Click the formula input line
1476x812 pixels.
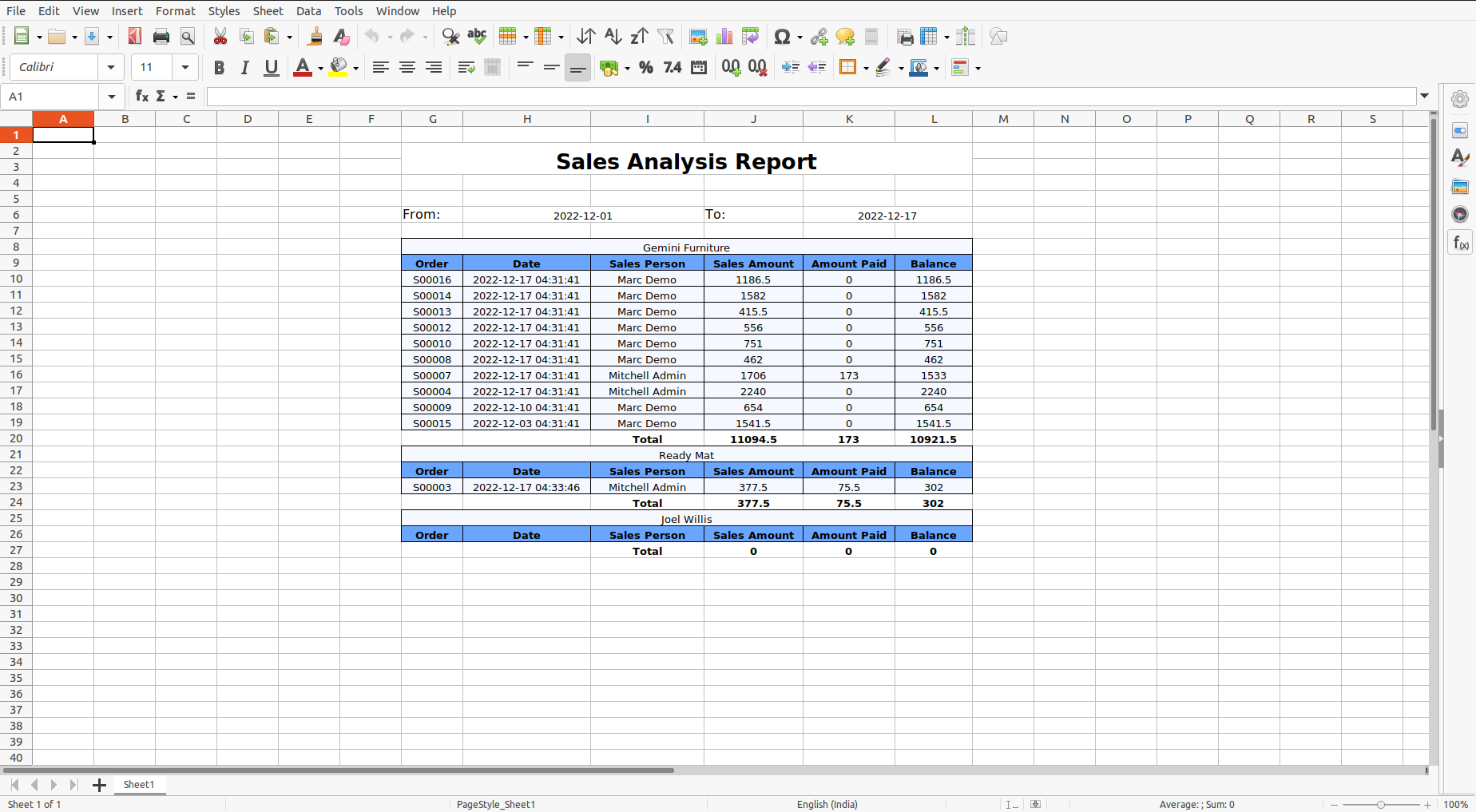point(810,97)
